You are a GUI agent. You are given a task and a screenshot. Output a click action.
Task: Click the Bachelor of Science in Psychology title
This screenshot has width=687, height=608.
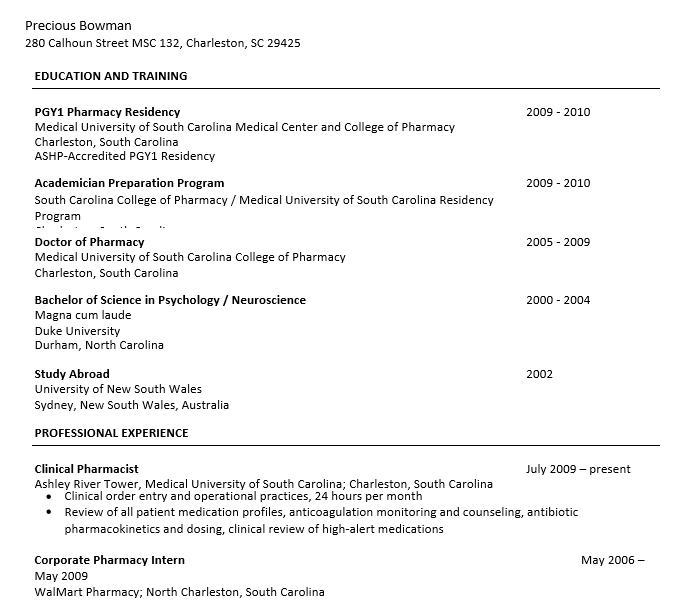click(x=170, y=300)
